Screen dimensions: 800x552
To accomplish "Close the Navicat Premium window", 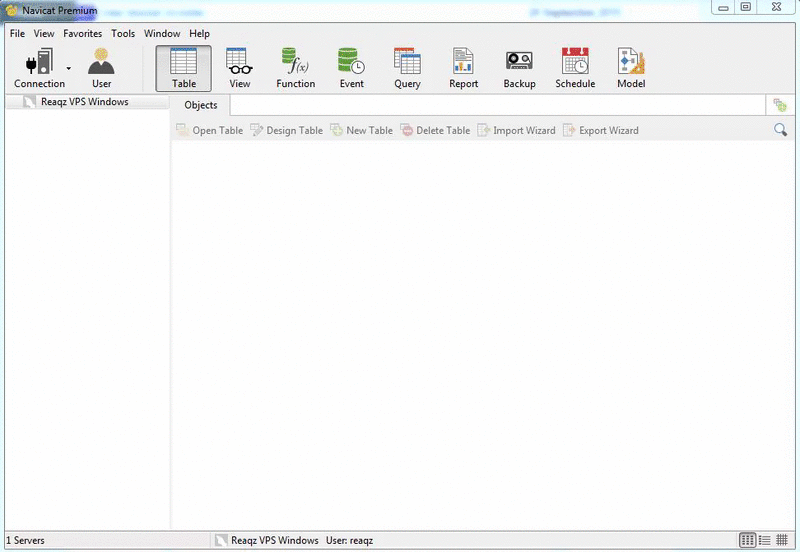I will (776, 7).
